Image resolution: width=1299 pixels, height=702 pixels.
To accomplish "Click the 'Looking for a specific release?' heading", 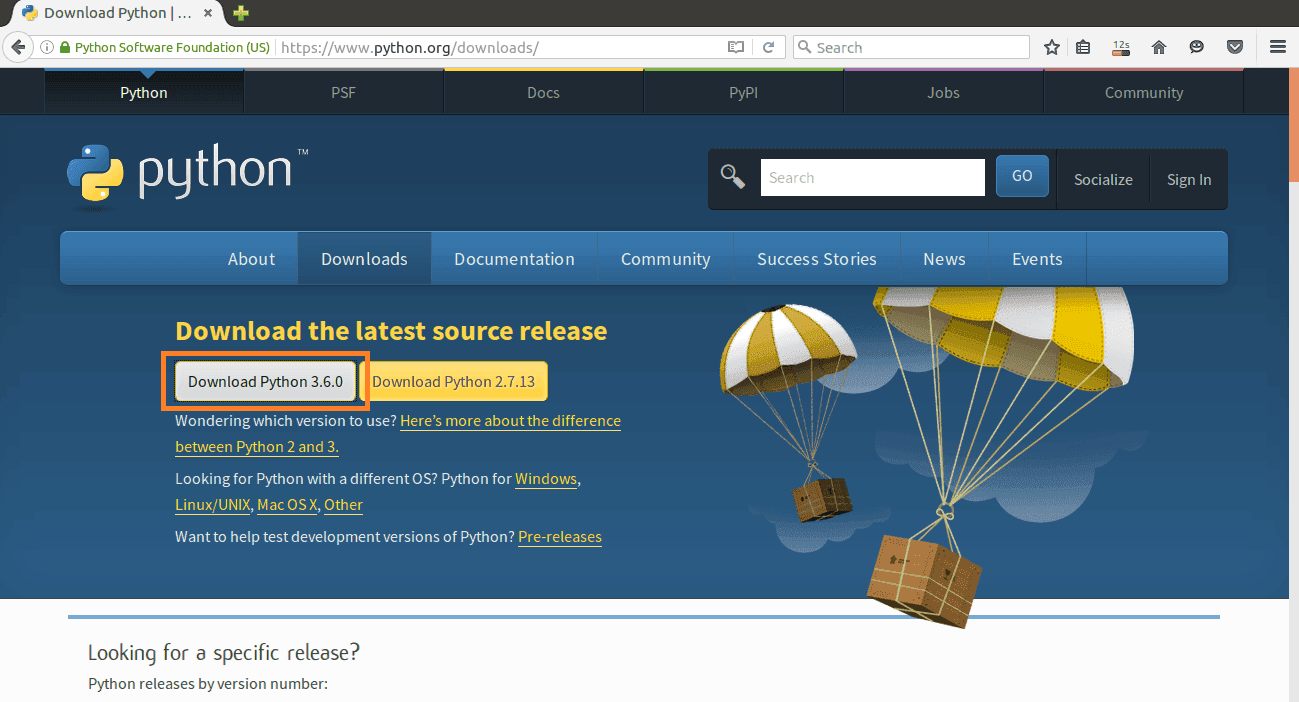I will click(x=224, y=653).
